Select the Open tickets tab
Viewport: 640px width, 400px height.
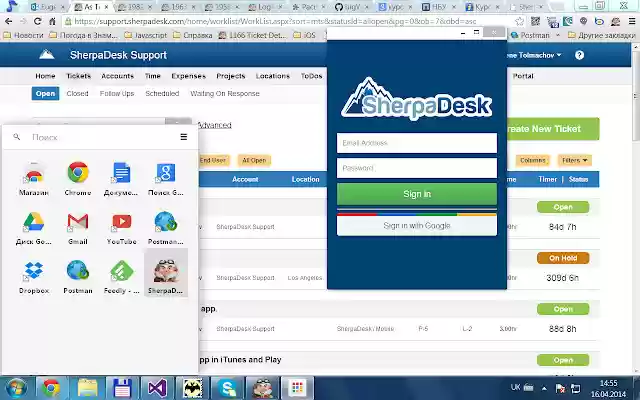click(45, 93)
